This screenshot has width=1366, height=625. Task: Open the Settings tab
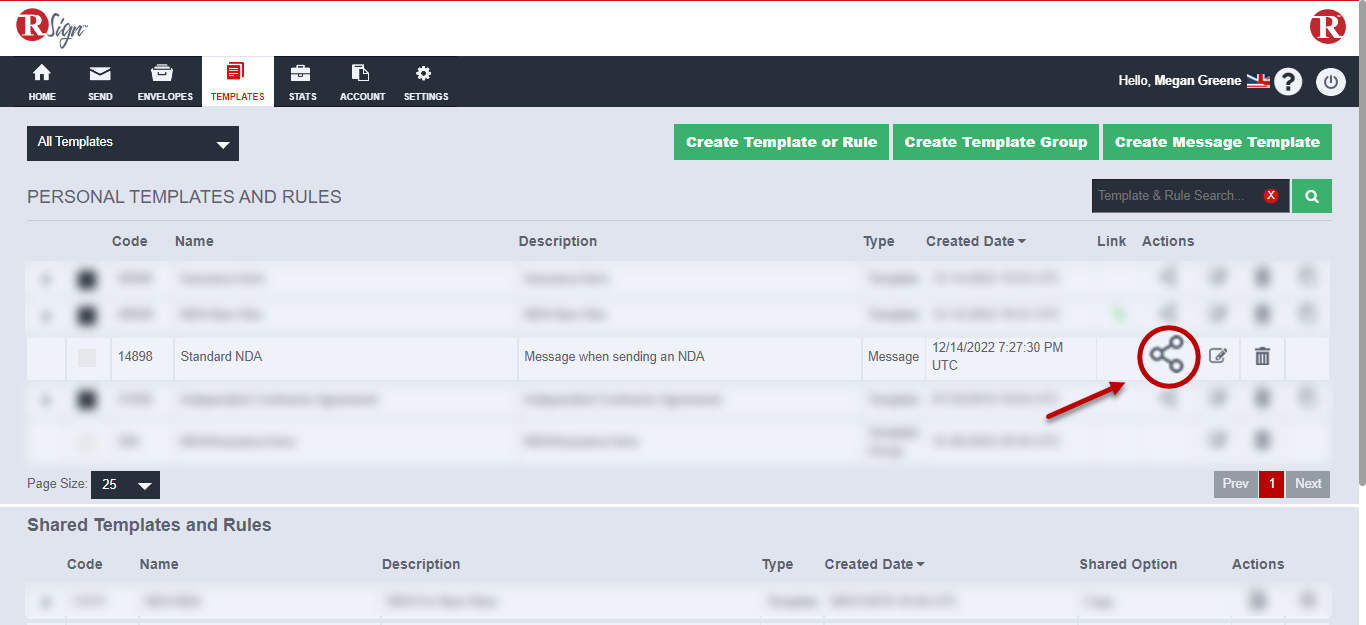(426, 82)
